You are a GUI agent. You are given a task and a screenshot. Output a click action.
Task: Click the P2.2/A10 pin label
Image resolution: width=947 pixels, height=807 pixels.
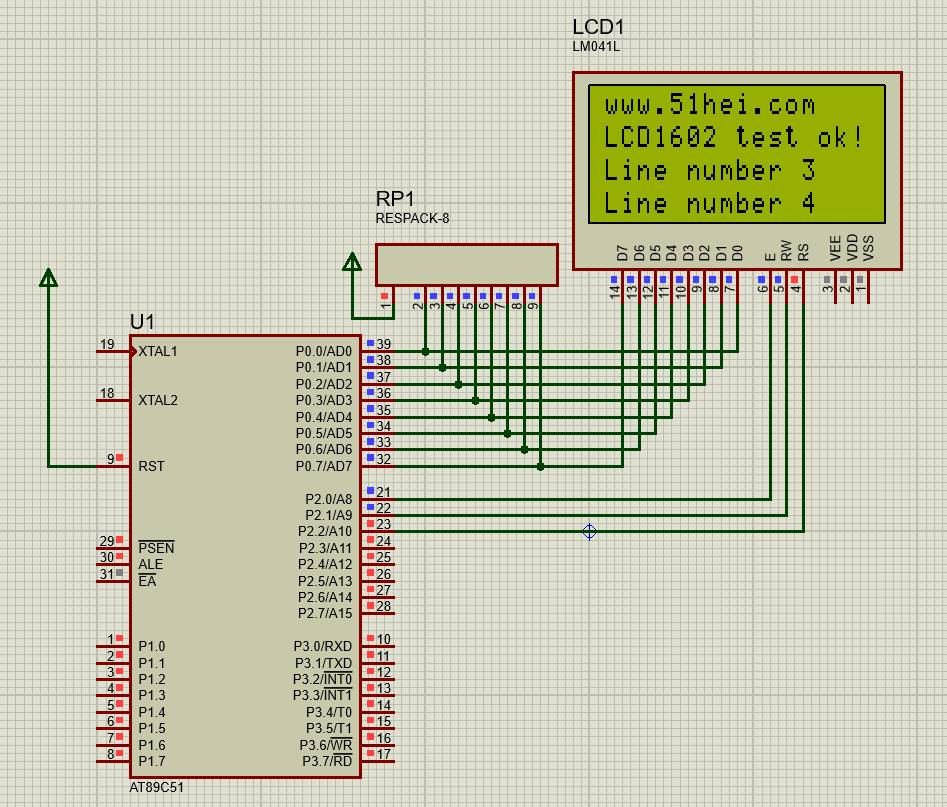point(324,532)
